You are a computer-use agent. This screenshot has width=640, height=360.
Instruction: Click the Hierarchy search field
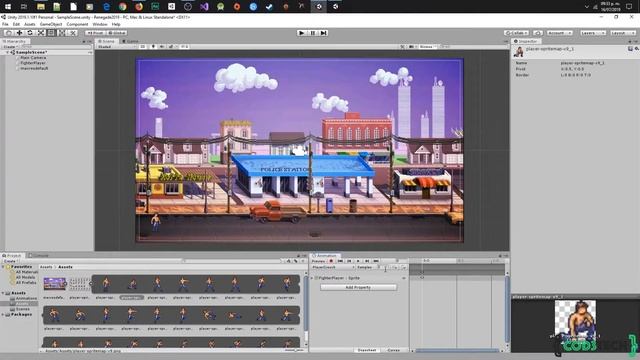coord(55,47)
